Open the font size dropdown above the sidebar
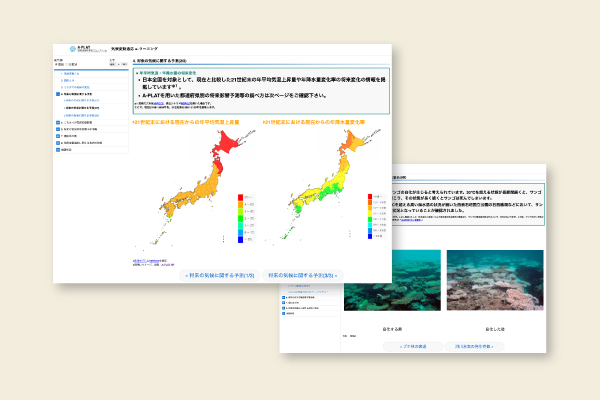The height and width of the screenshot is (400, 600). point(113,63)
